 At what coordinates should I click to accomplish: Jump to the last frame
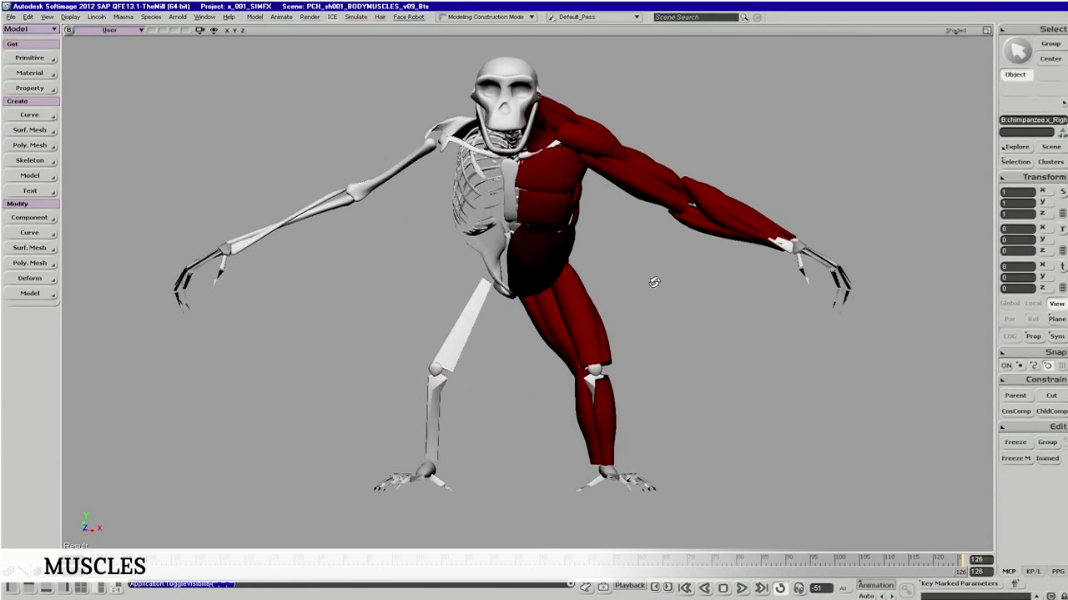(761, 589)
